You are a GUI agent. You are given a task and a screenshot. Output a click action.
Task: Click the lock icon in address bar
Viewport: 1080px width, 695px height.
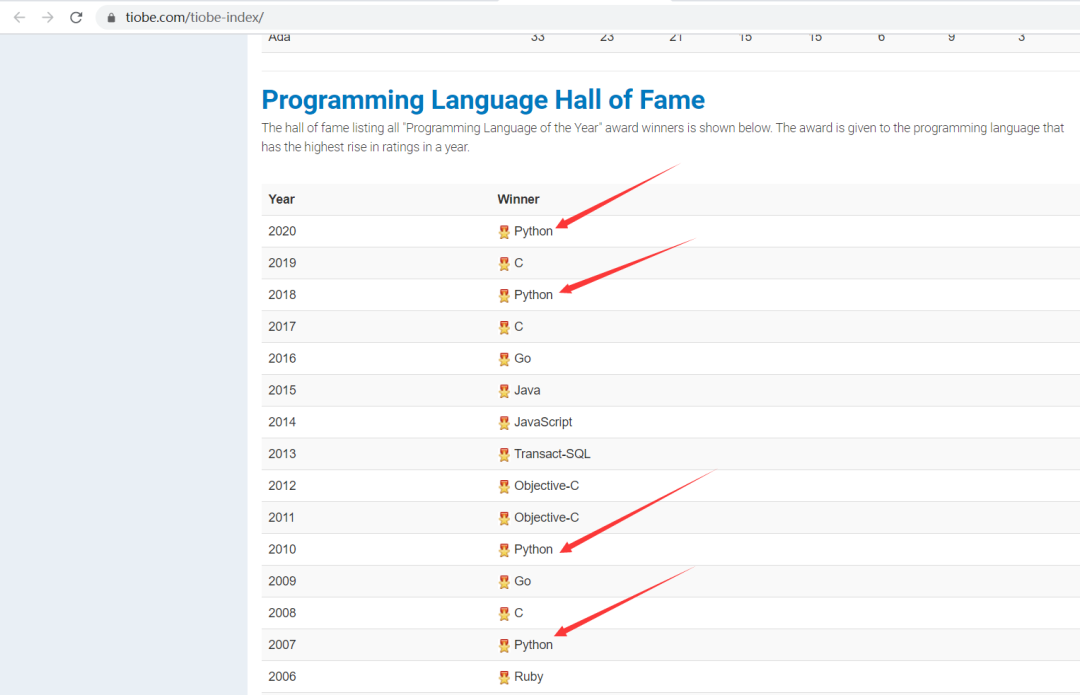(111, 17)
